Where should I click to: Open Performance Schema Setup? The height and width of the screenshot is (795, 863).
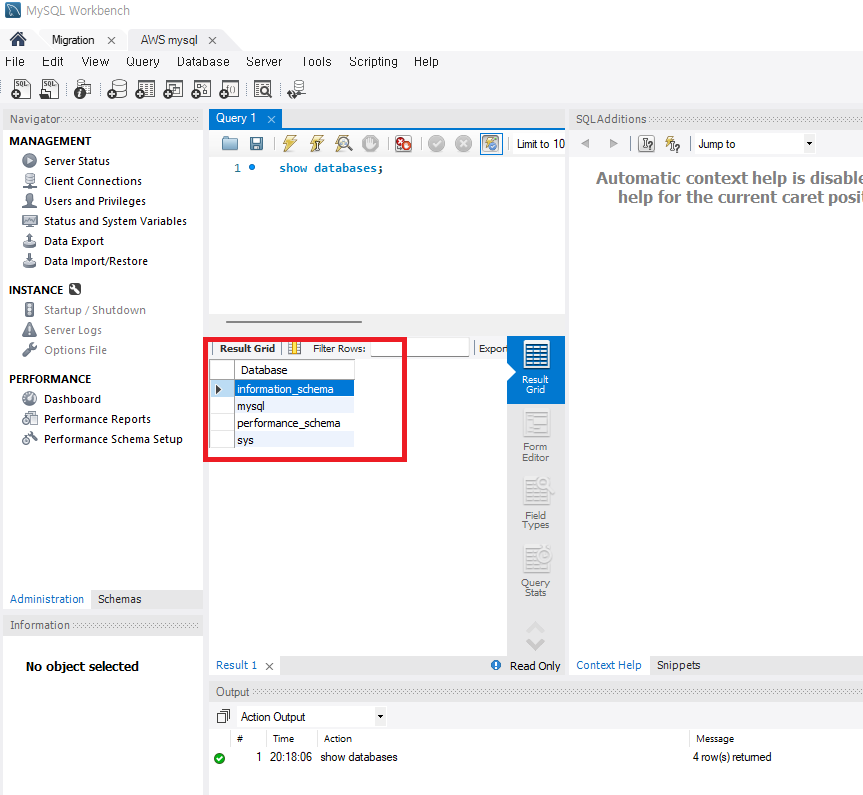[113, 439]
